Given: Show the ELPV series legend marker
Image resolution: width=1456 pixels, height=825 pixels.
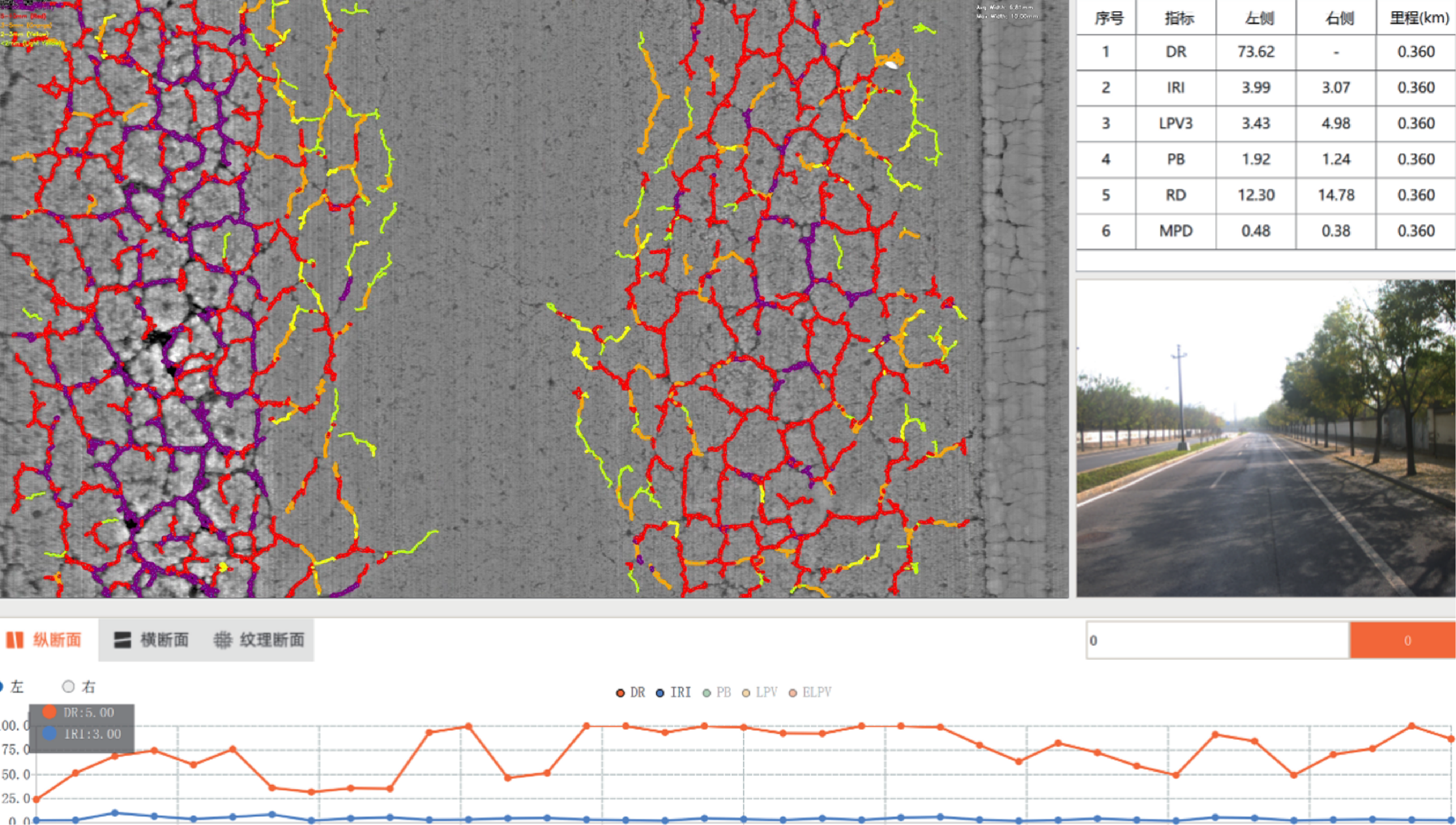Looking at the screenshot, I should click(x=793, y=693).
